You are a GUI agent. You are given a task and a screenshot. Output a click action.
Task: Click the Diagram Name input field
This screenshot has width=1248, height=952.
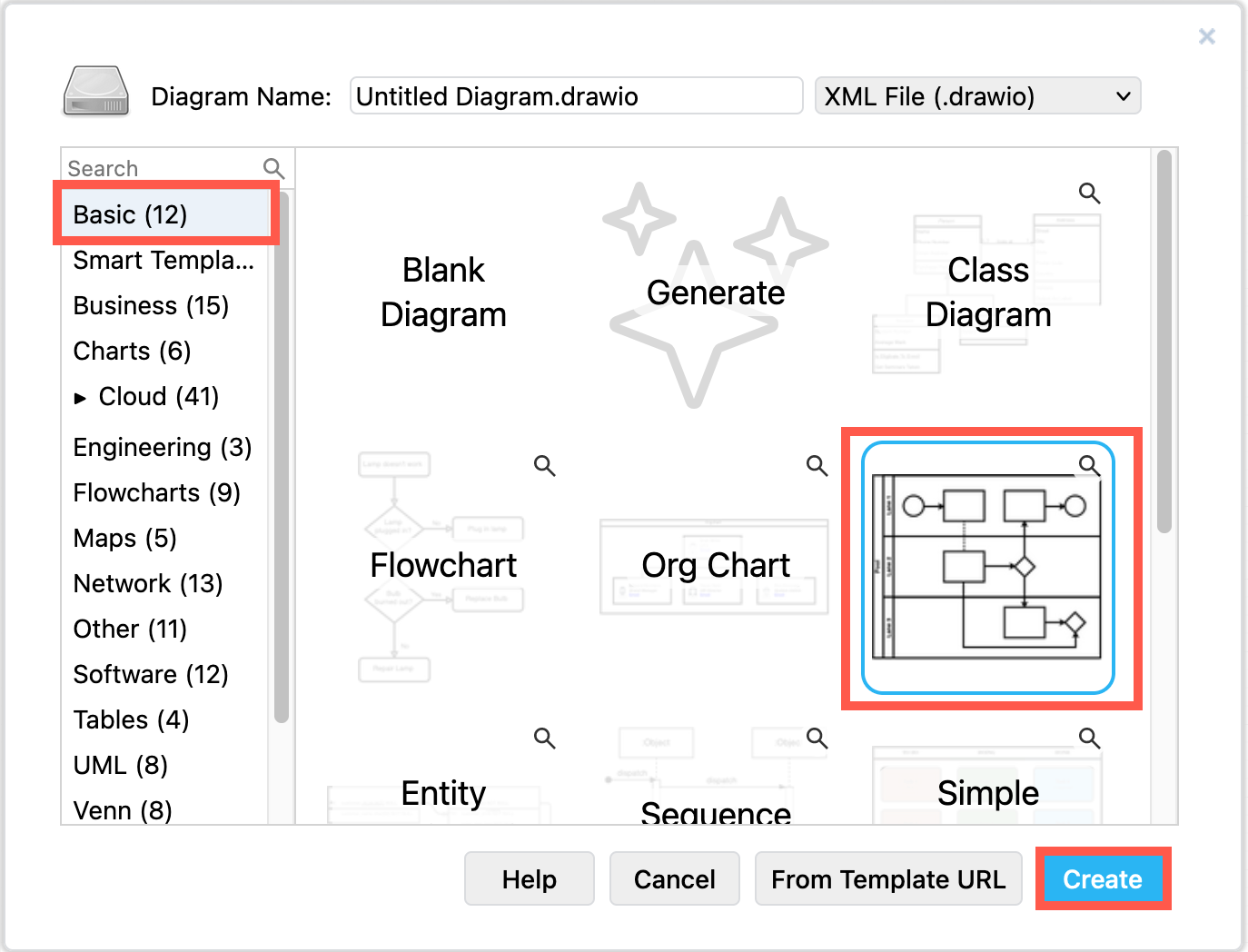click(x=575, y=95)
